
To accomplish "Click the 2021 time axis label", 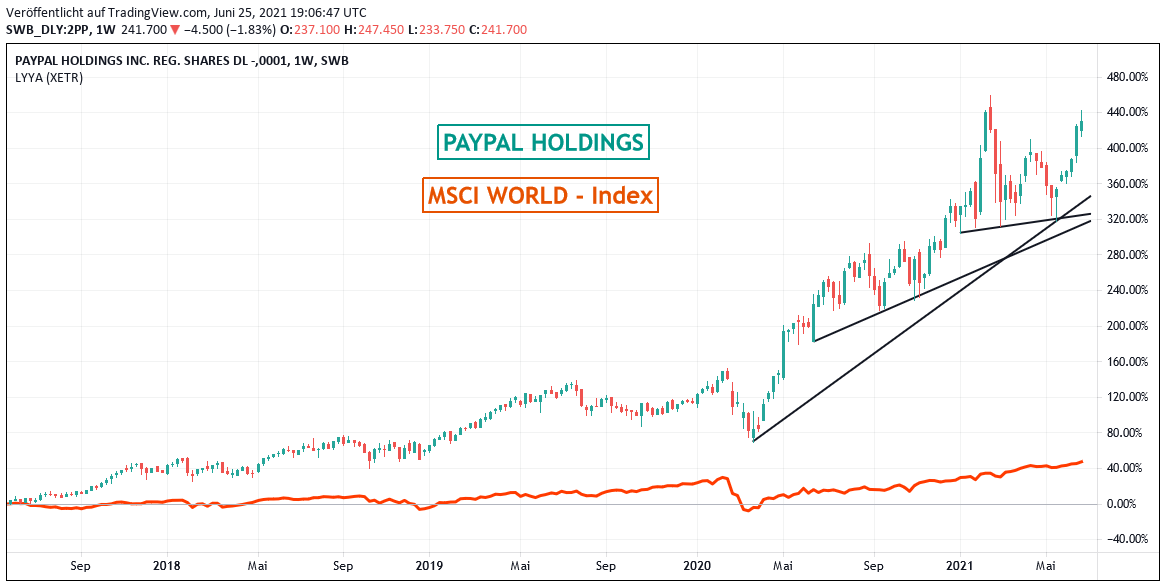I will (960, 565).
